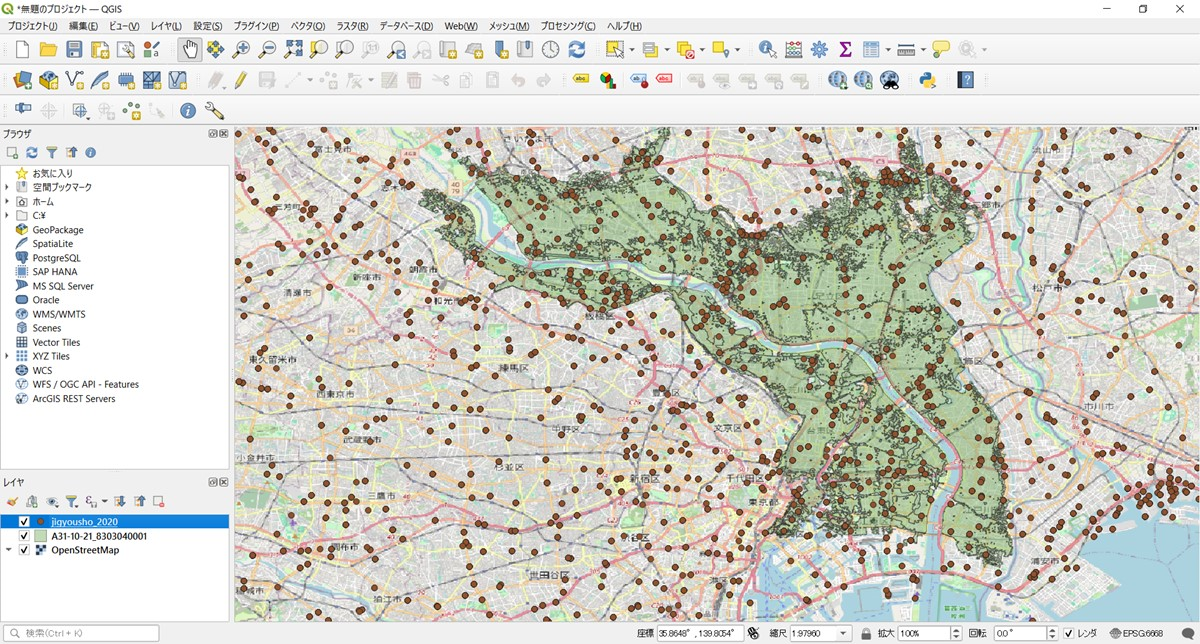
Task: Click the Zoom In magnifier tool
Action: tap(241, 49)
